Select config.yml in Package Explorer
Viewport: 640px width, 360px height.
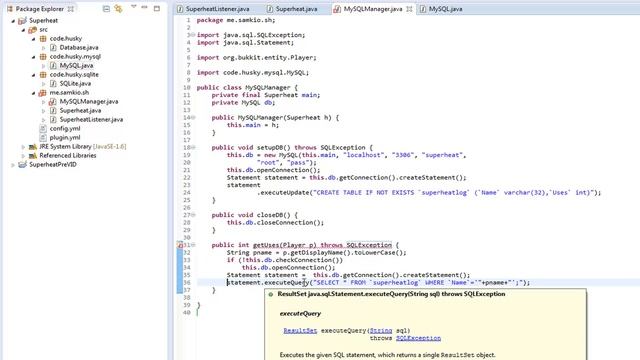(x=64, y=128)
